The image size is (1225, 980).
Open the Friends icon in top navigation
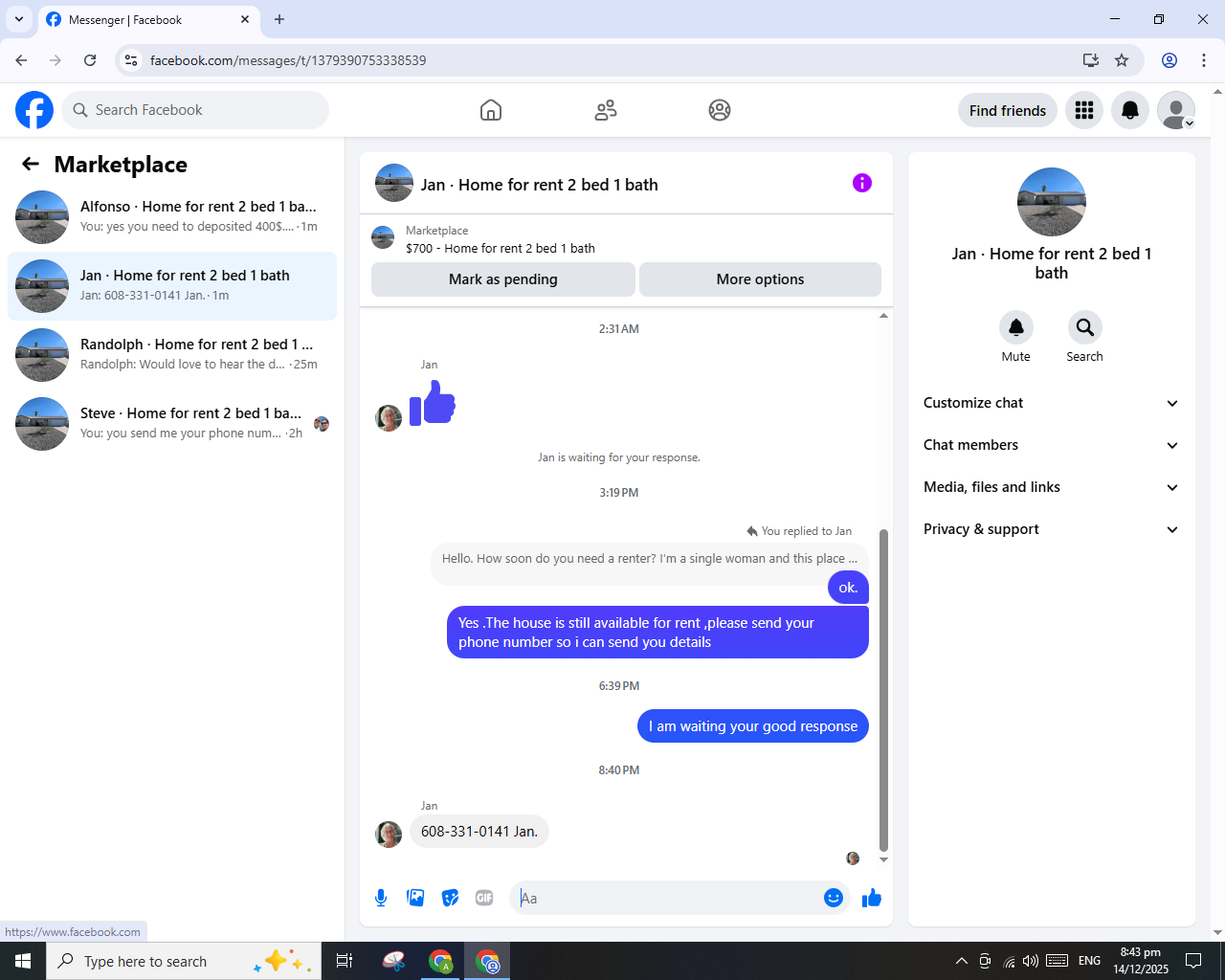pos(606,110)
